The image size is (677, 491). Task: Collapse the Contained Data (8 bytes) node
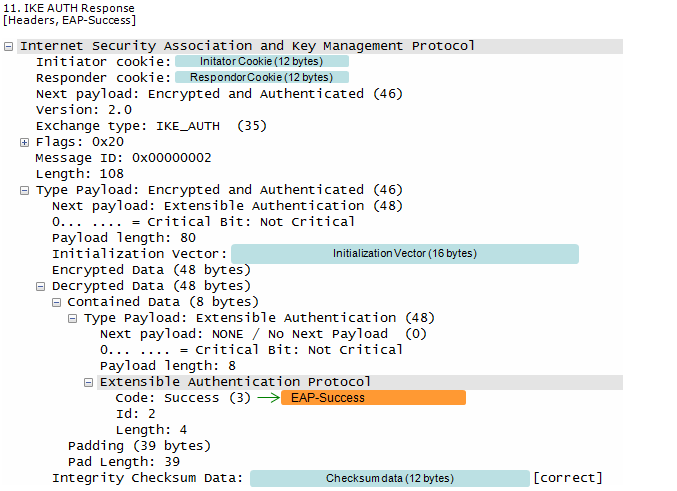pos(57,302)
